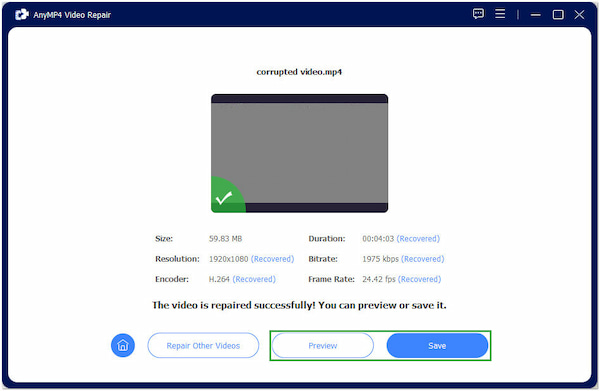Go to home screen via house icon
Viewport: 600px width, 391px height.
tap(123, 345)
